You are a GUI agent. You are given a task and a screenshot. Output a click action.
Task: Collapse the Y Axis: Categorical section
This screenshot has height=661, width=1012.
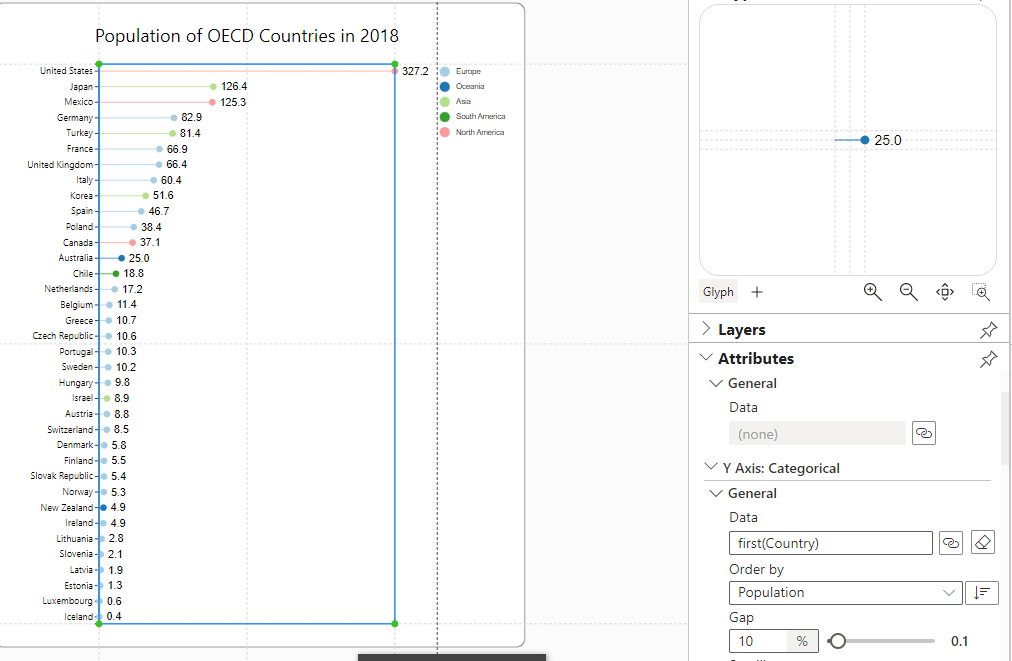[x=711, y=467]
